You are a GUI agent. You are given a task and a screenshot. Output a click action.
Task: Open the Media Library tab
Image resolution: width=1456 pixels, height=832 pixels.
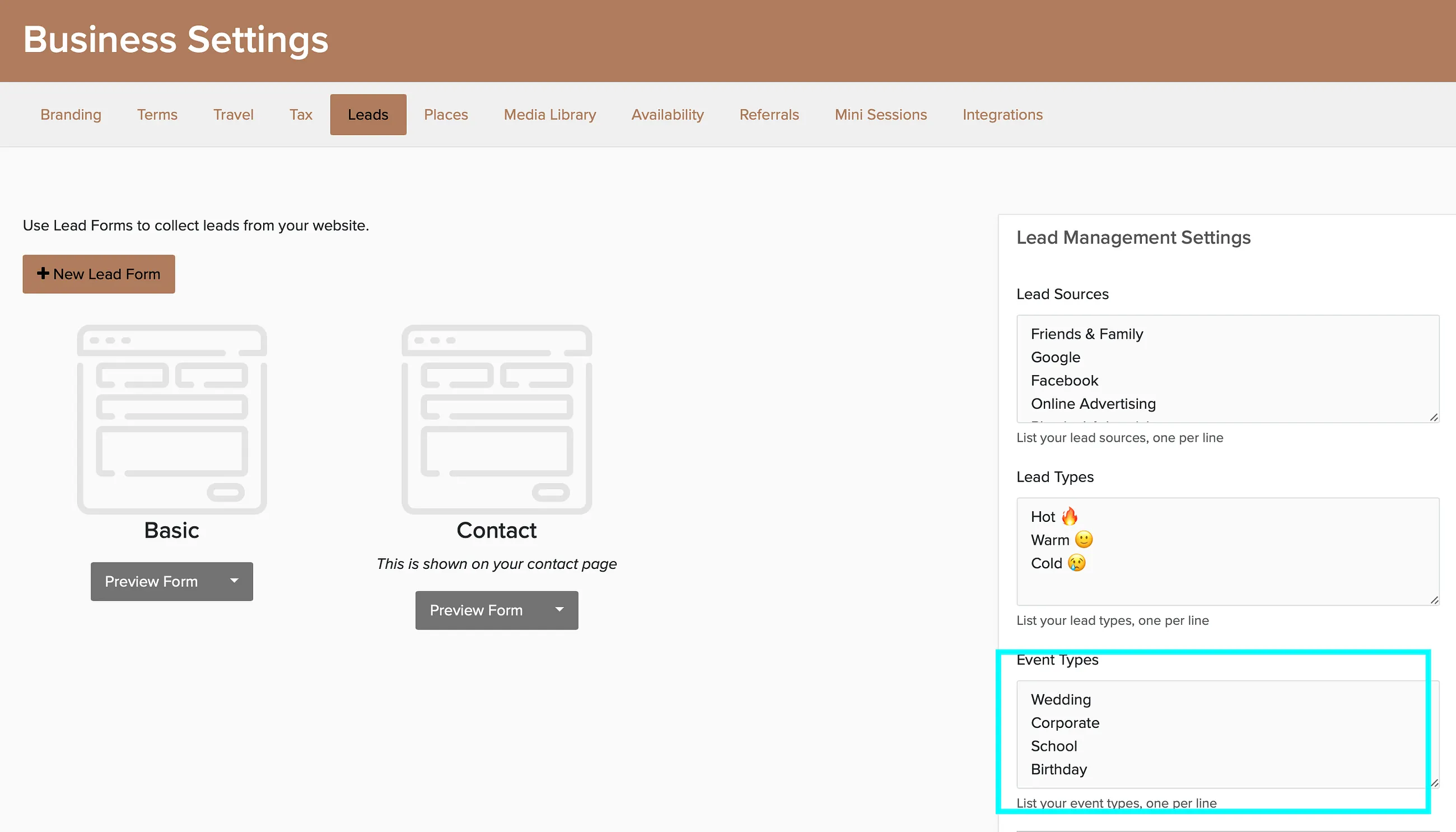point(550,114)
